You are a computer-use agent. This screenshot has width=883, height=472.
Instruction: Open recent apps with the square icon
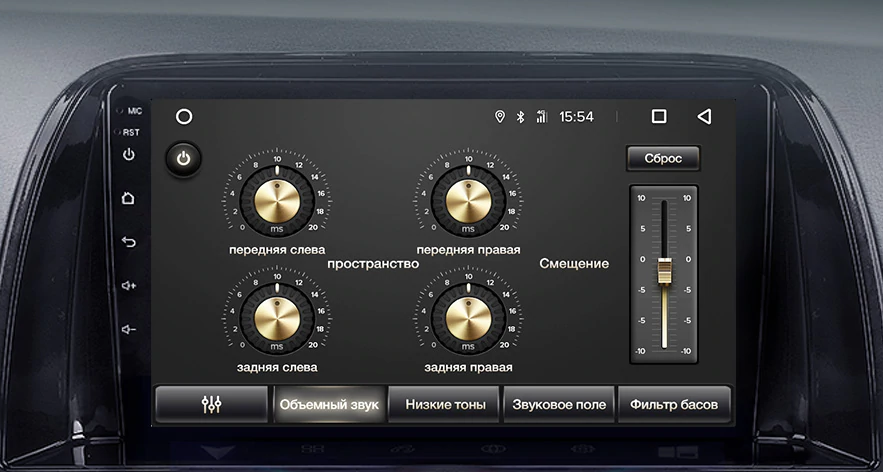coord(659,117)
